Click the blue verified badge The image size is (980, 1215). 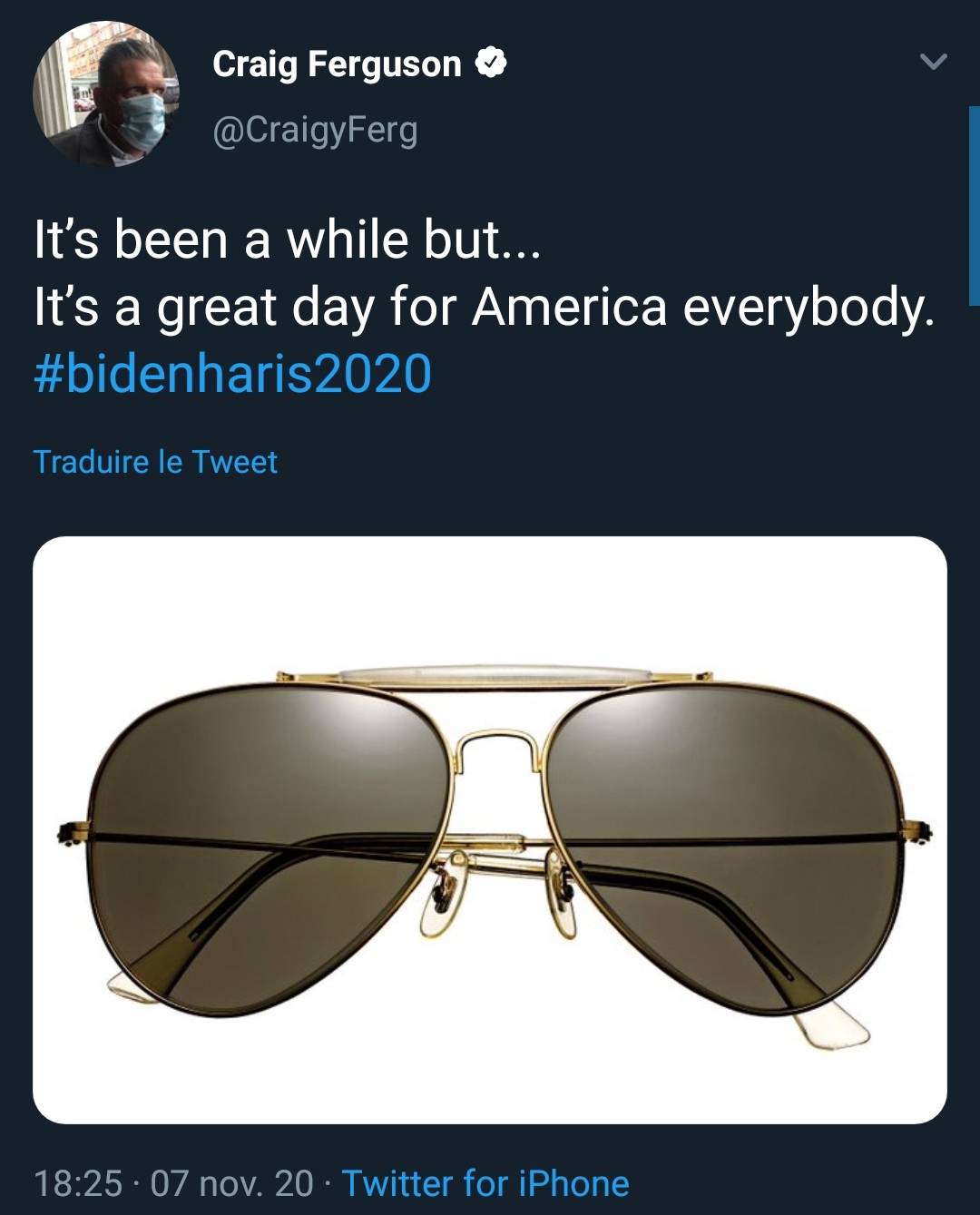[x=490, y=64]
